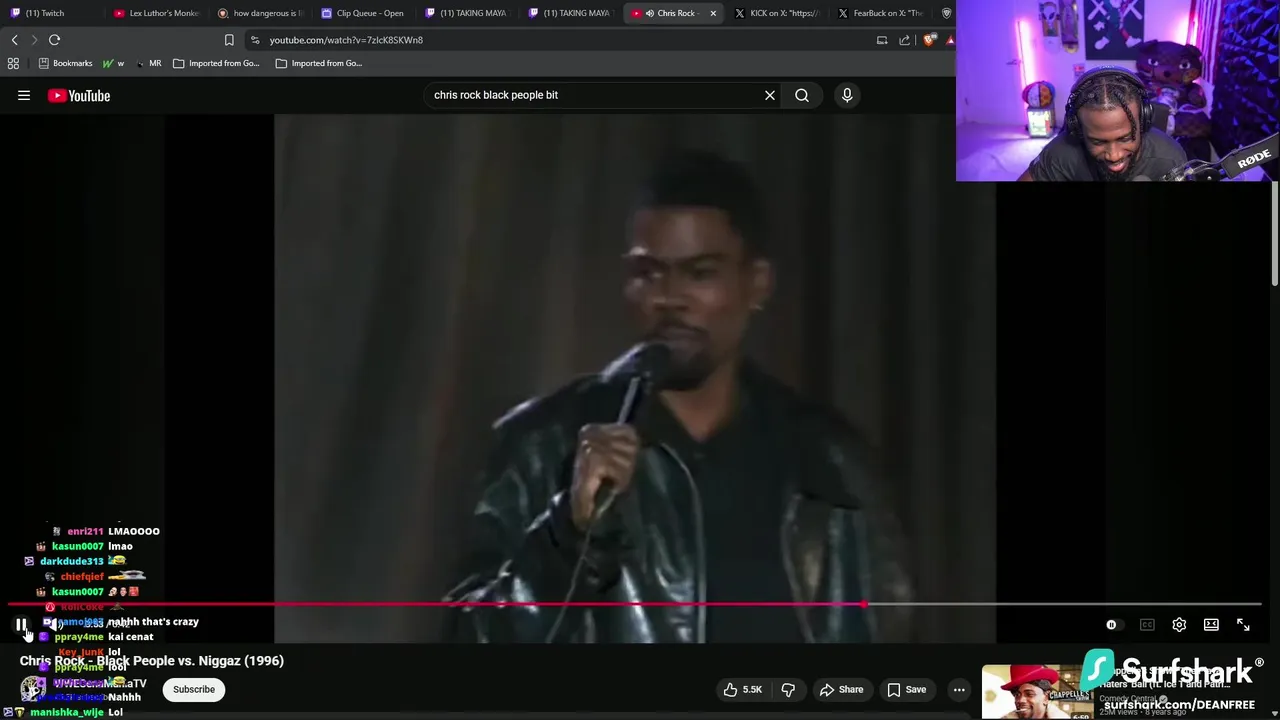Viewport: 1280px width, 720px height.
Task: Open the three-dot more actions menu
Action: 959,689
